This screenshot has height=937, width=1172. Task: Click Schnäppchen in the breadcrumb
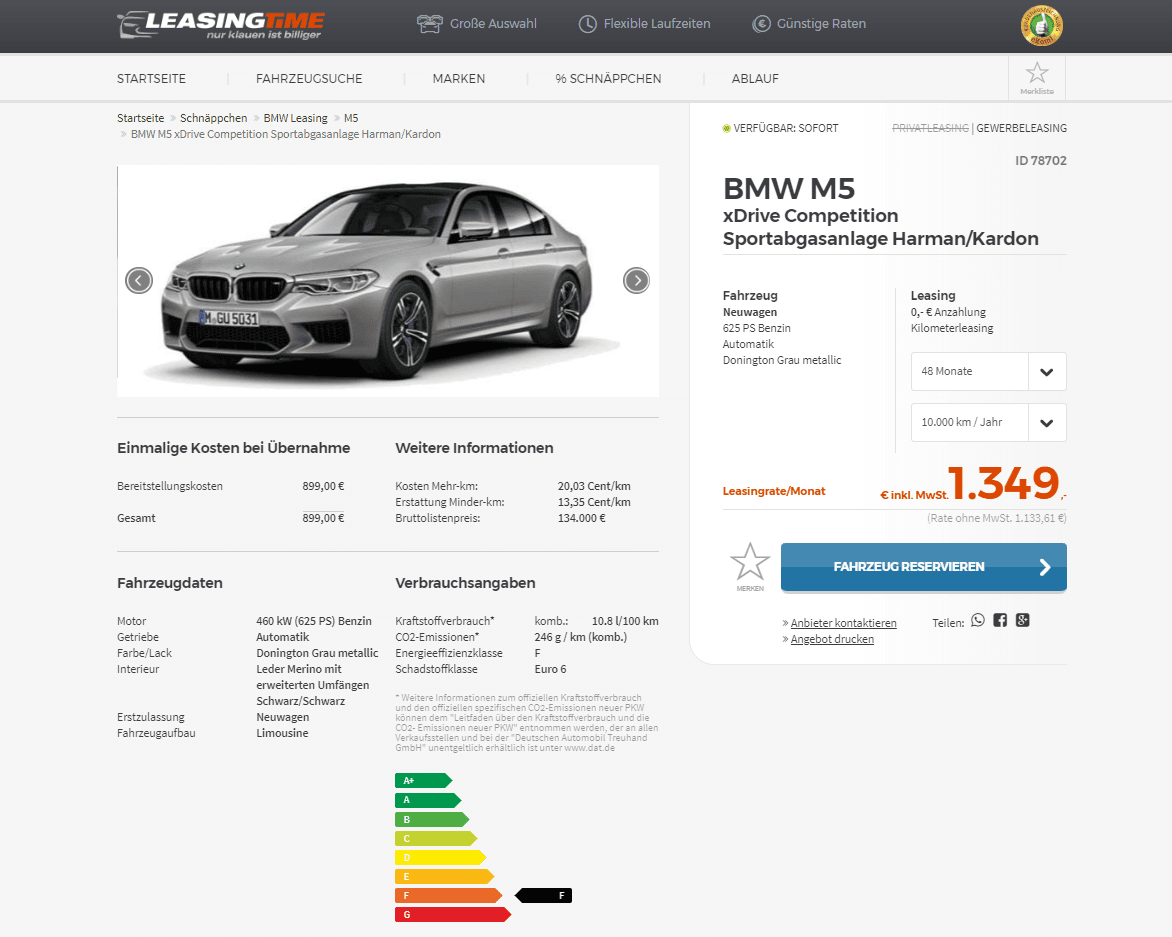213,118
